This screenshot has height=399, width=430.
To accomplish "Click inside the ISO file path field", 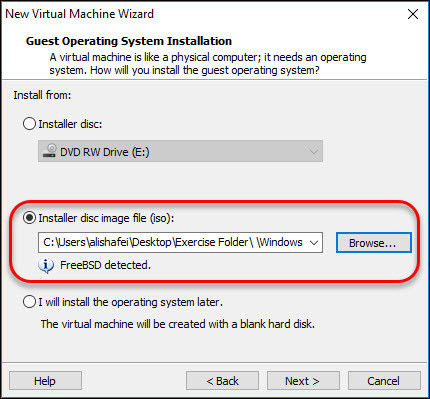I will pos(173,242).
